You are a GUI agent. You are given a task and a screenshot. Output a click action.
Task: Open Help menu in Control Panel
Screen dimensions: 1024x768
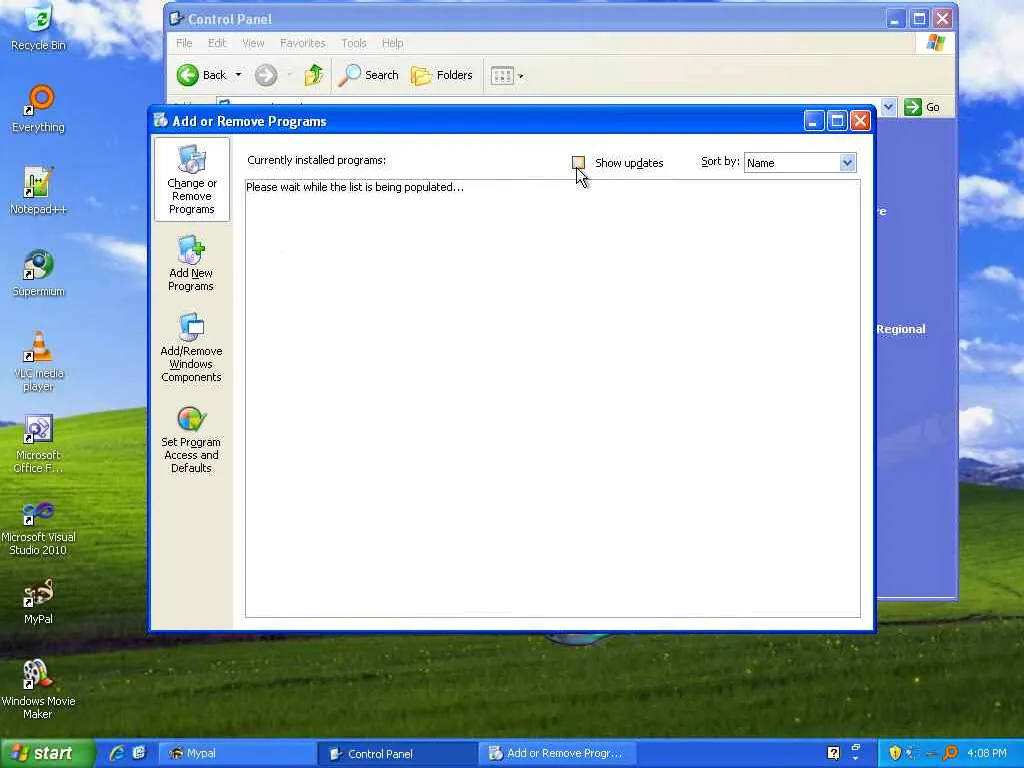click(x=392, y=43)
